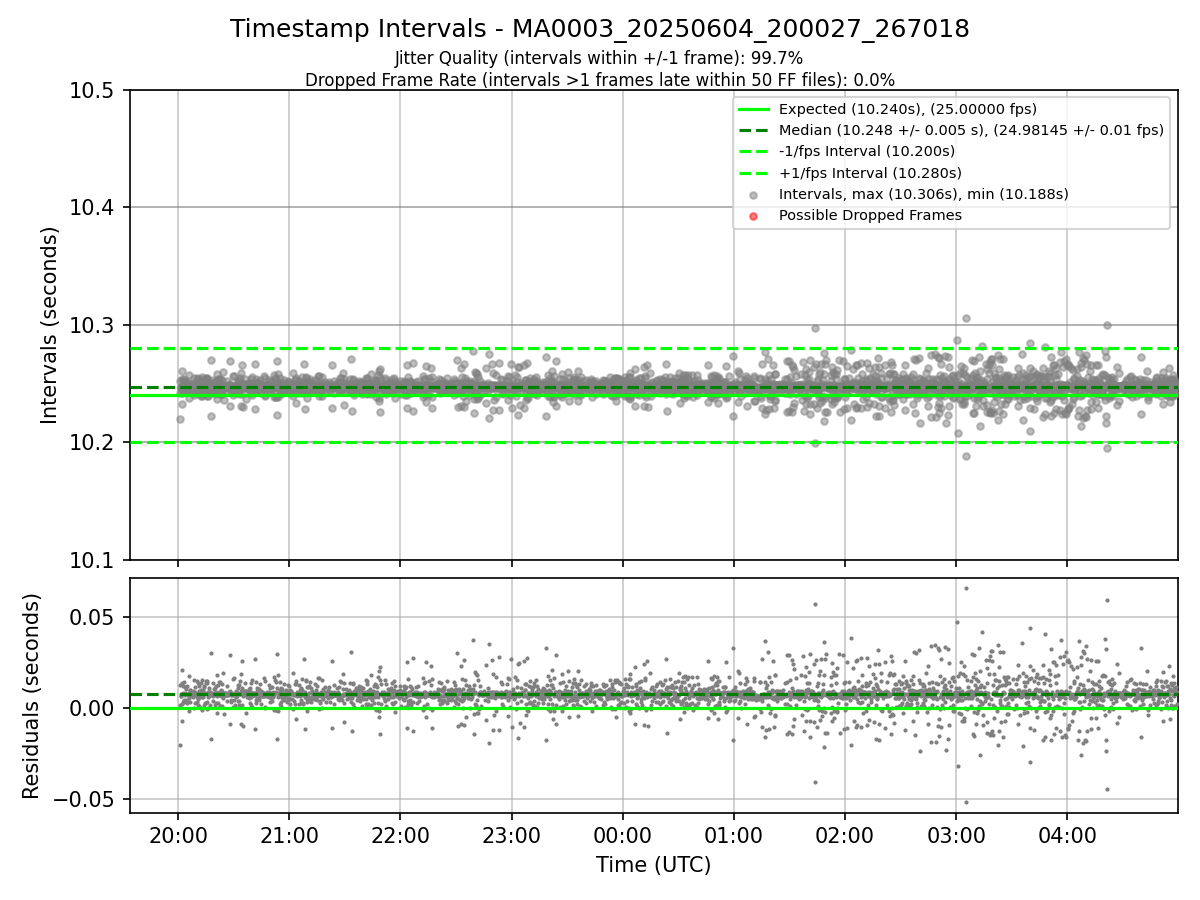Click the 'Dropped Frame Rate' subtitle line
This screenshot has height=900, width=1200.
coord(600,79)
